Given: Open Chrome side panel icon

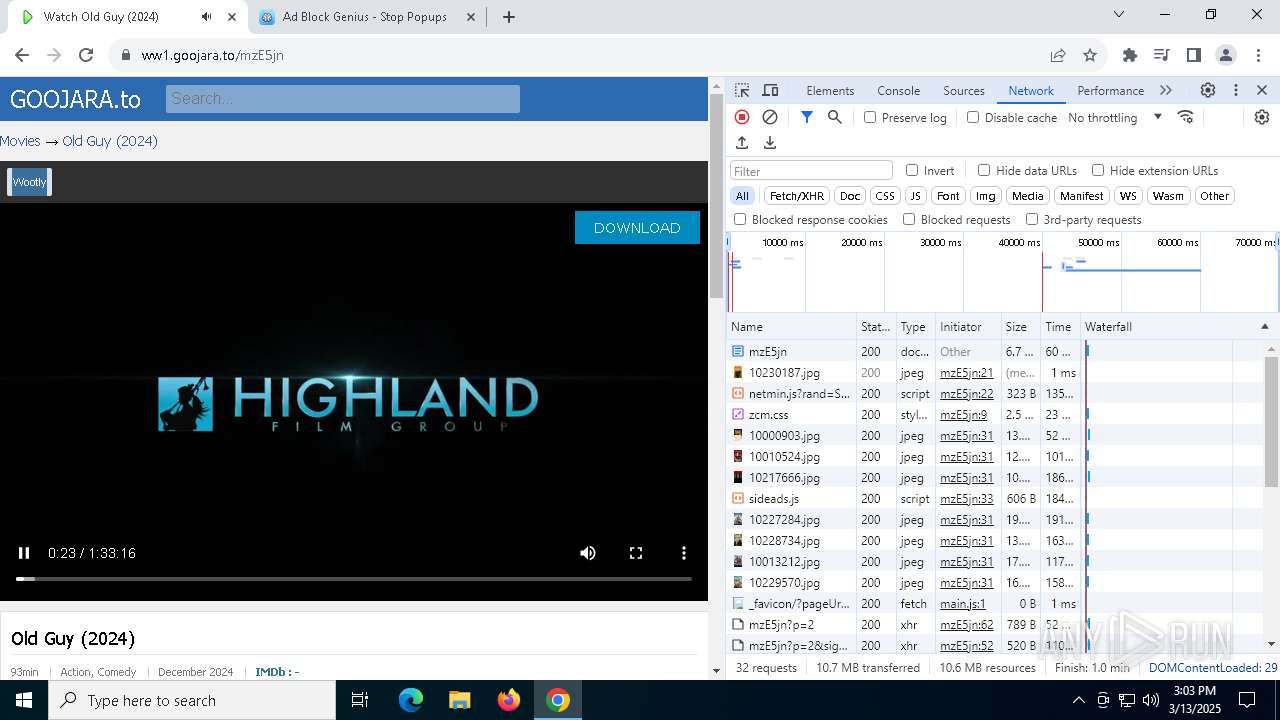Looking at the screenshot, I should (1194, 55).
